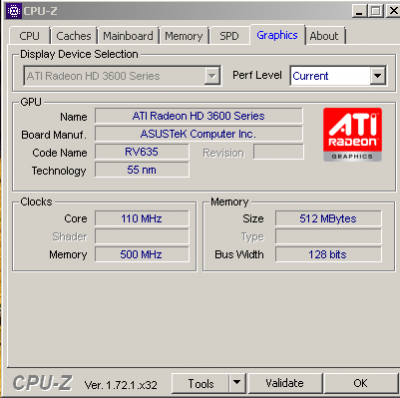The width and height of the screenshot is (400, 398).
Task: Select the Graphics tab
Action: coord(277,35)
